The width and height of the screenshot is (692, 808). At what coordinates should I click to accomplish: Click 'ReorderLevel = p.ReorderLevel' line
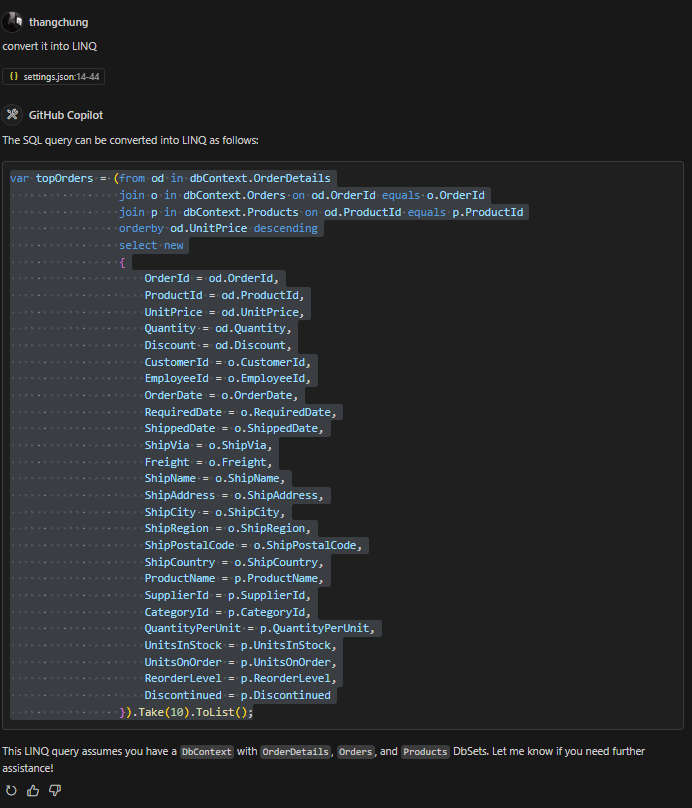pyautogui.click(x=240, y=678)
